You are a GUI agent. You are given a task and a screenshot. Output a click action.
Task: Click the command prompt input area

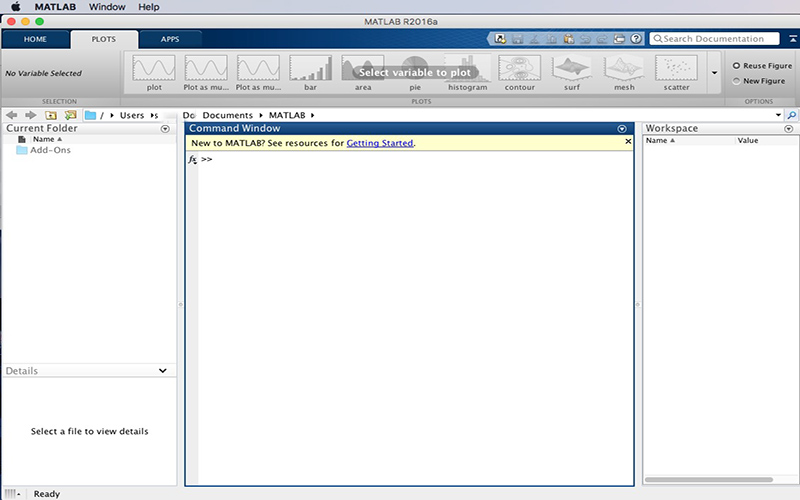click(416, 160)
